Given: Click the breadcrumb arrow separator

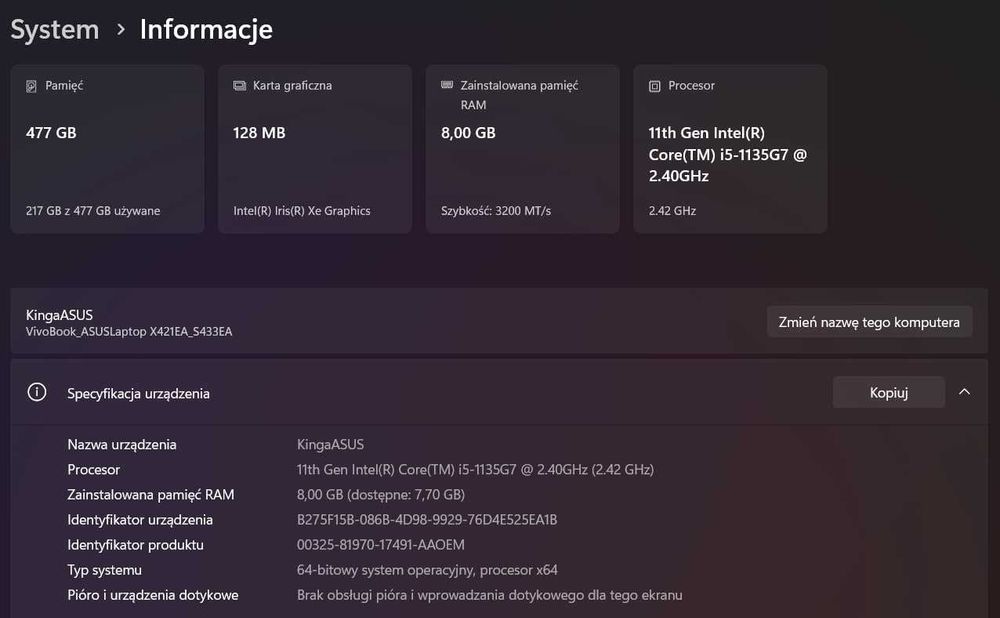Looking at the screenshot, I should pyautogui.click(x=121, y=30).
